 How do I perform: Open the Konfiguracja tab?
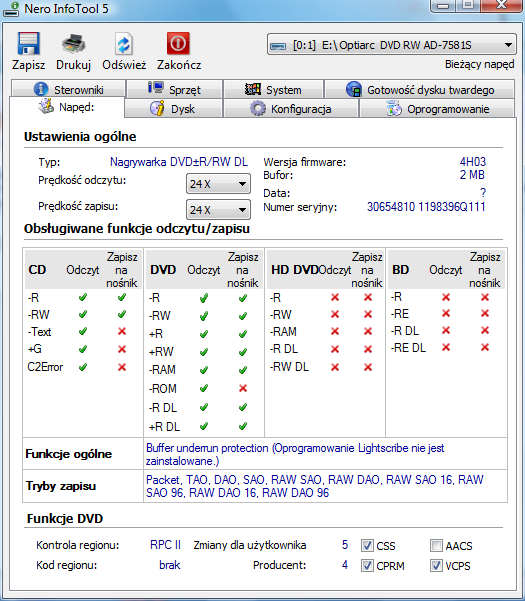(x=291, y=108)
